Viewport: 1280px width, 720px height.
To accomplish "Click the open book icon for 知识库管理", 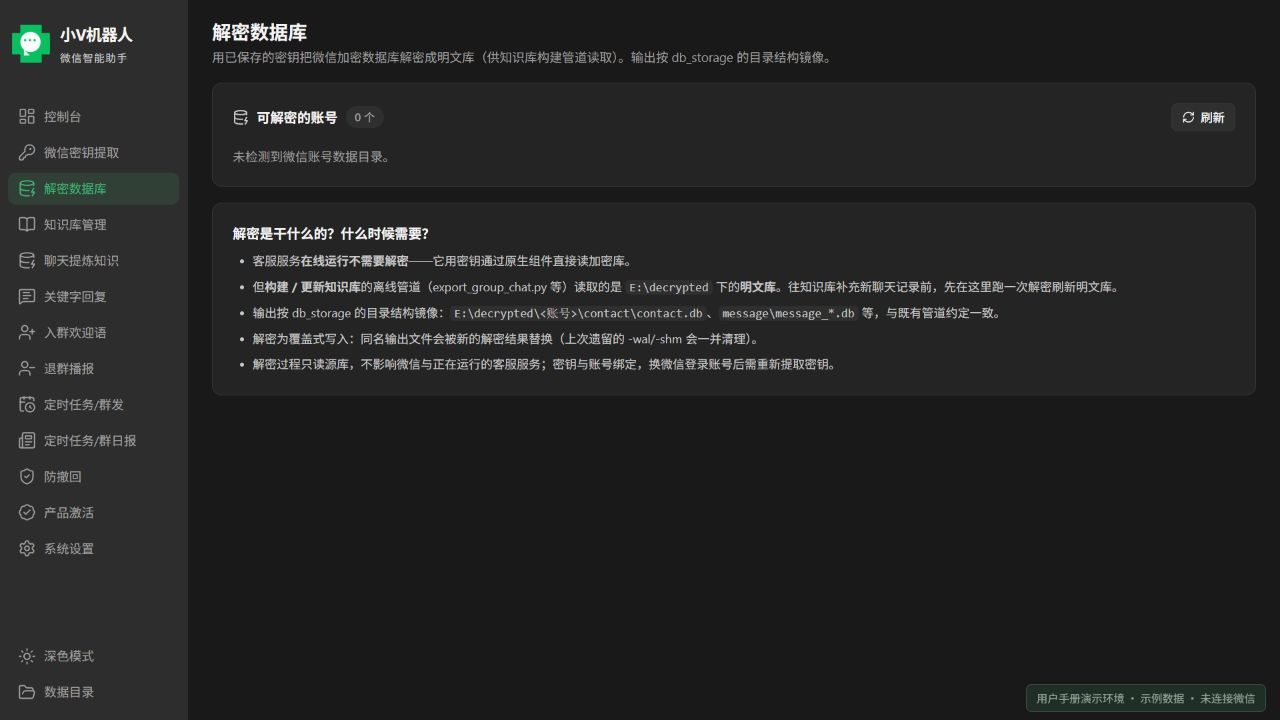I will coord(27,225).
